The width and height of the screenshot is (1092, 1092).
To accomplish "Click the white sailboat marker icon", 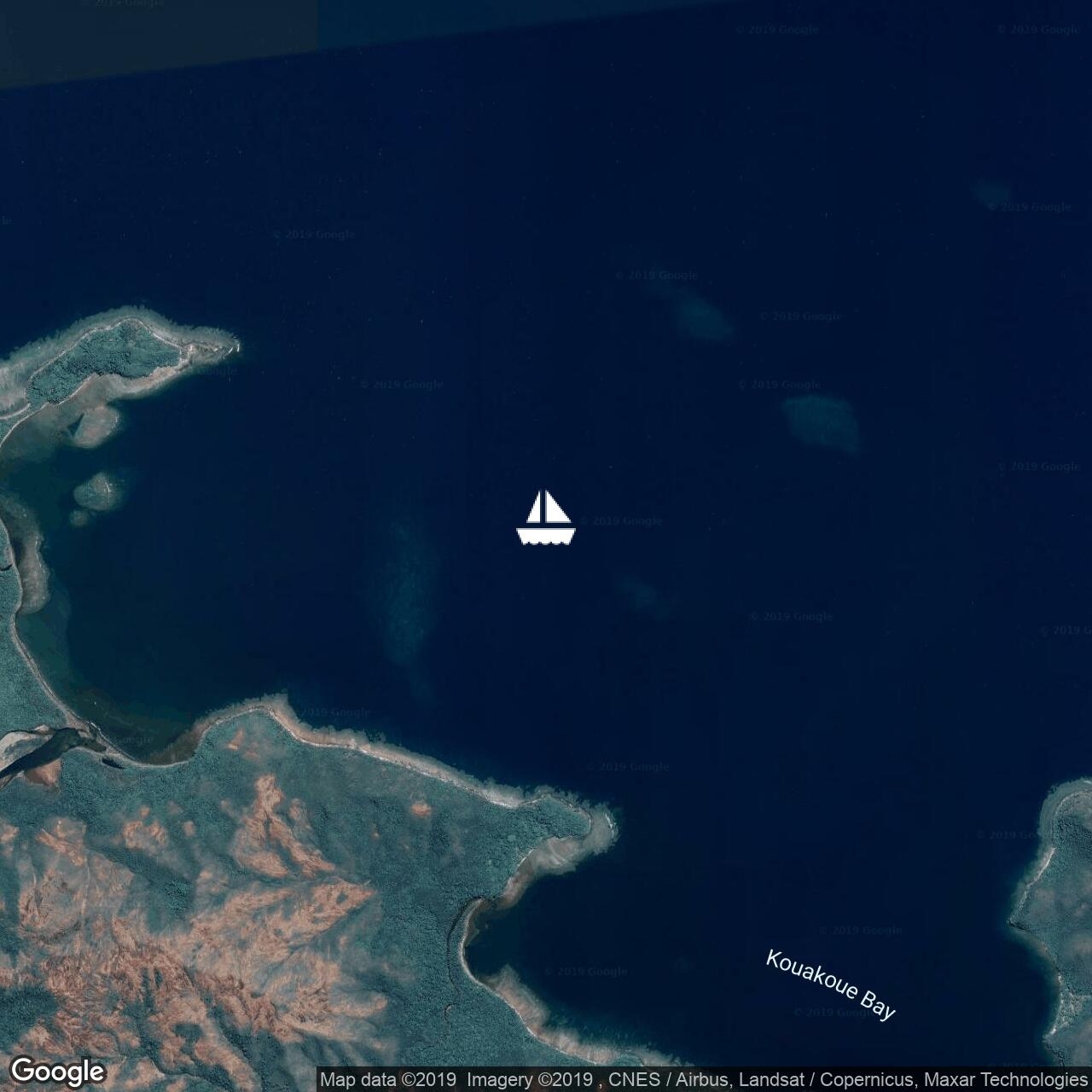I will point(546,518).
